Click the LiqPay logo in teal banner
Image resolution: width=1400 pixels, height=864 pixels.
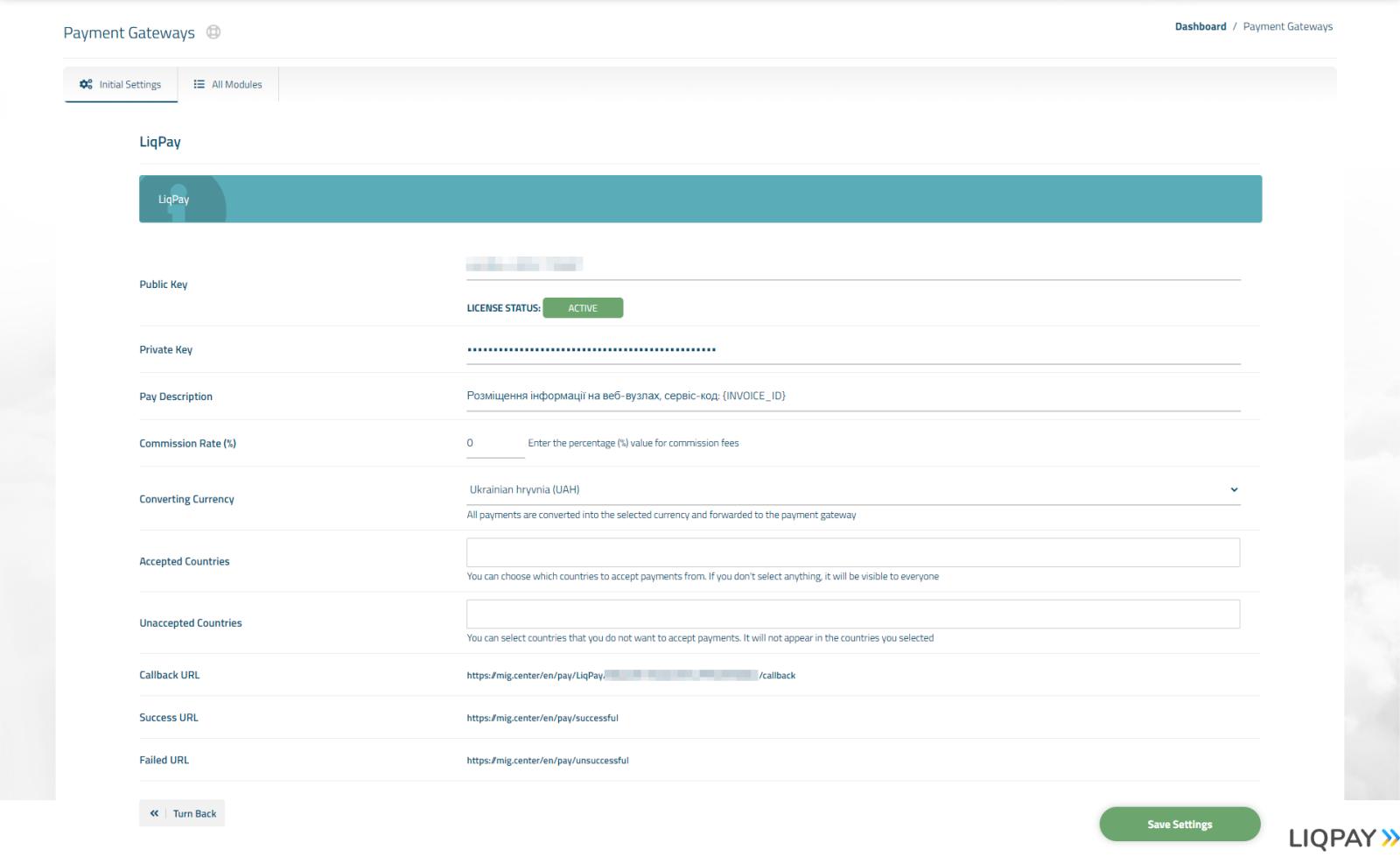(174, 200)
